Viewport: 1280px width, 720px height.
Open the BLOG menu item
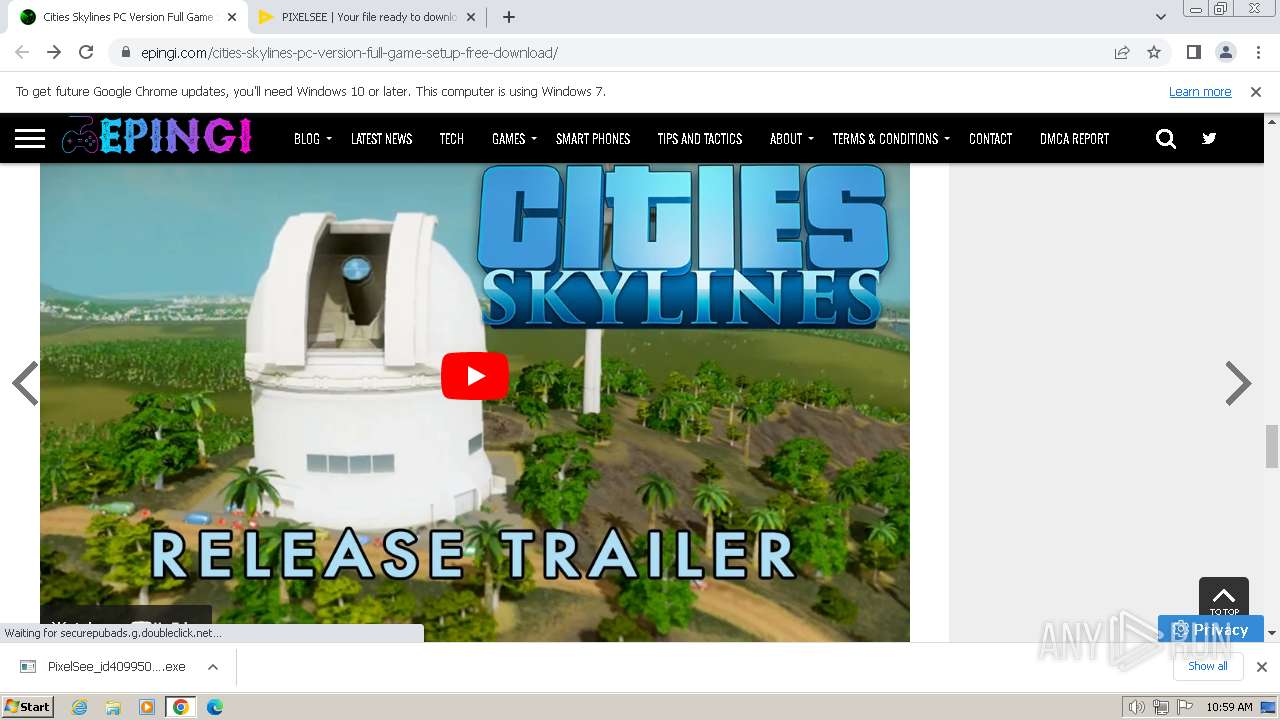click(307, 139)
